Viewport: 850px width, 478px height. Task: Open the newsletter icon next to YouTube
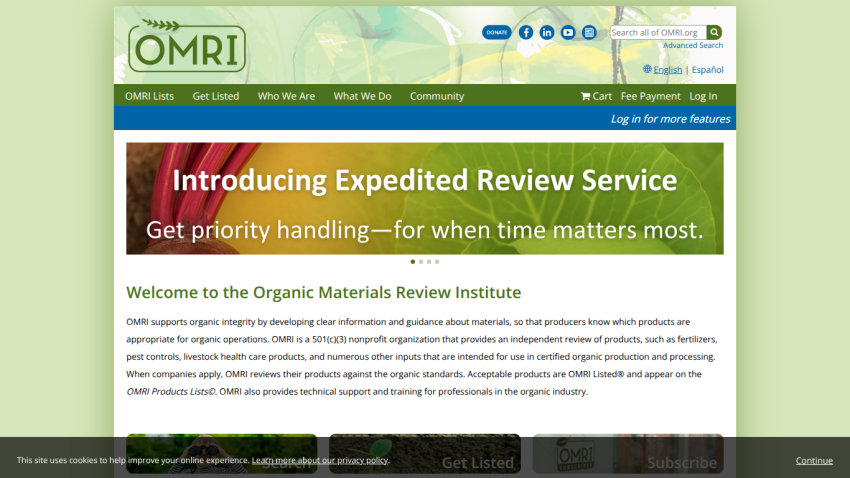pyautogui.click(x=589, y=33)
